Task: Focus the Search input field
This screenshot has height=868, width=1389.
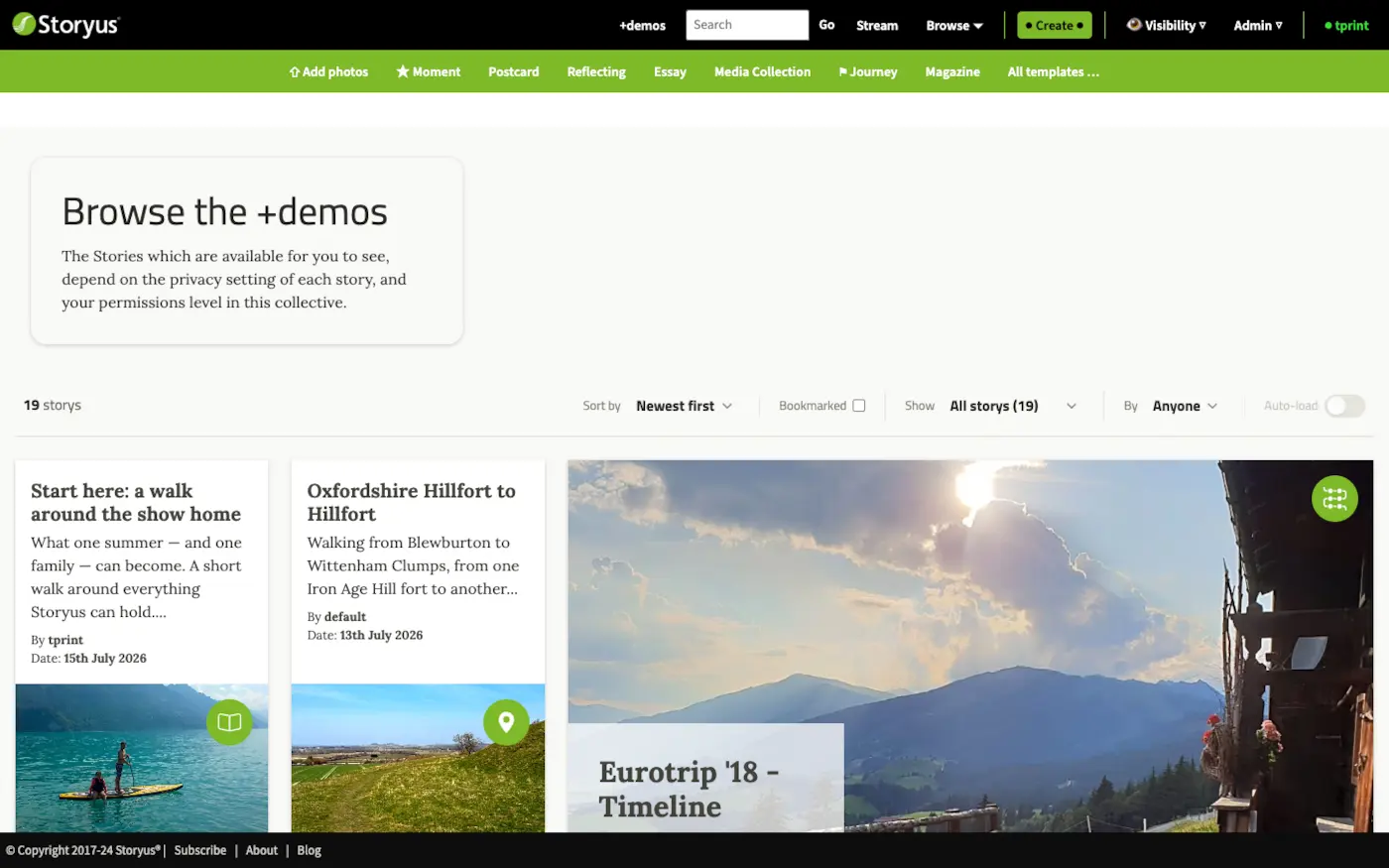Action: coord(747,25)
